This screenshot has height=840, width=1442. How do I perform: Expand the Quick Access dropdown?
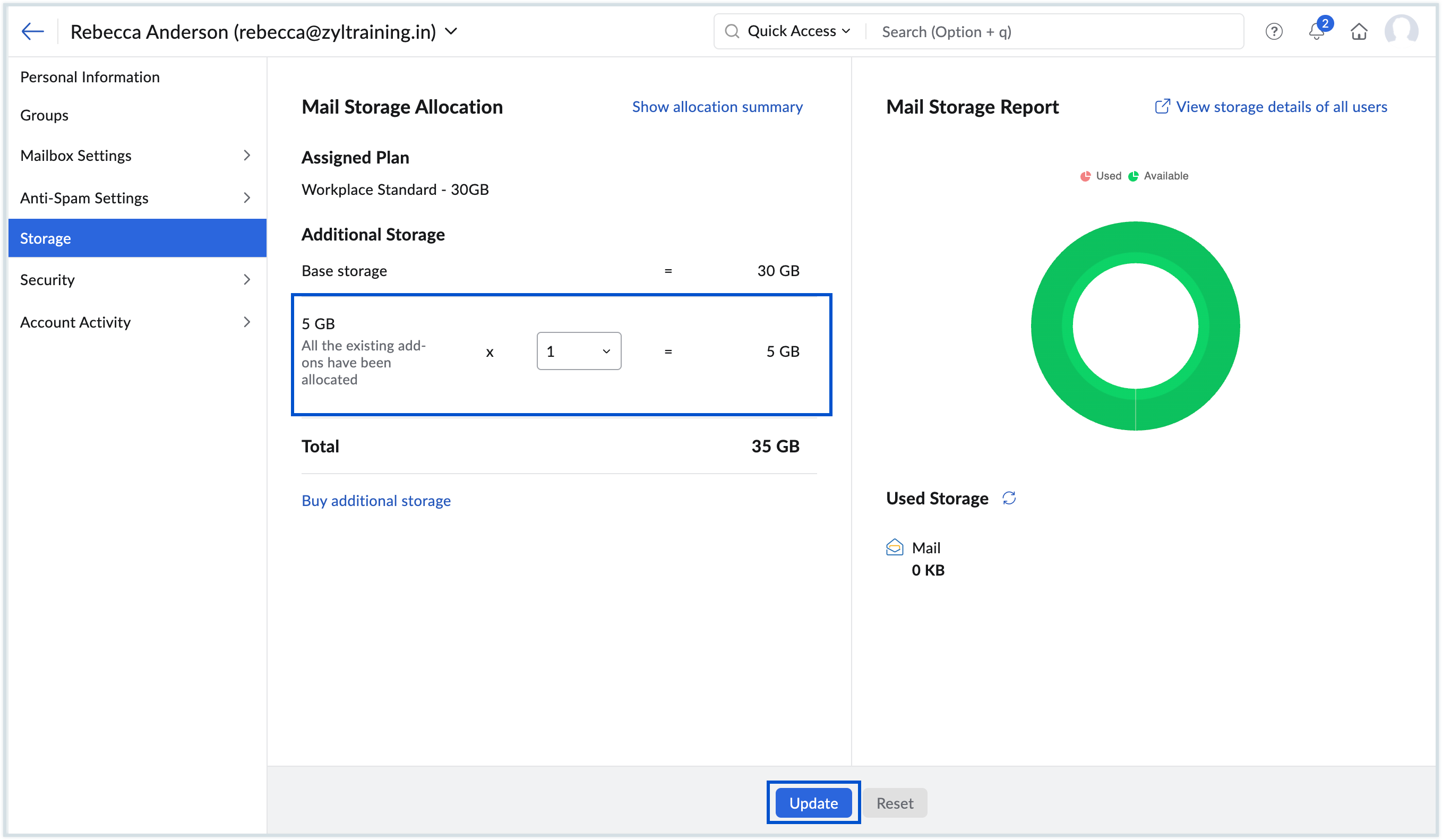click(799, 31)
